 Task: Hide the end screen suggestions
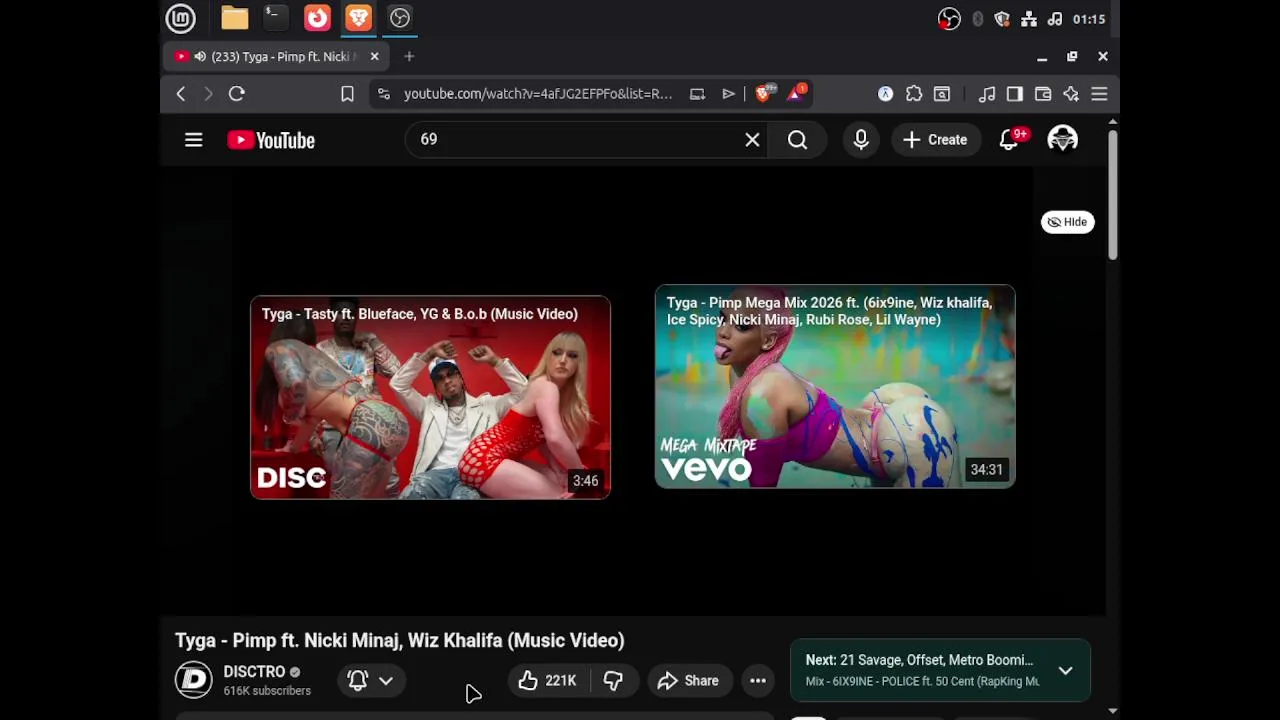pos(1067,222)
